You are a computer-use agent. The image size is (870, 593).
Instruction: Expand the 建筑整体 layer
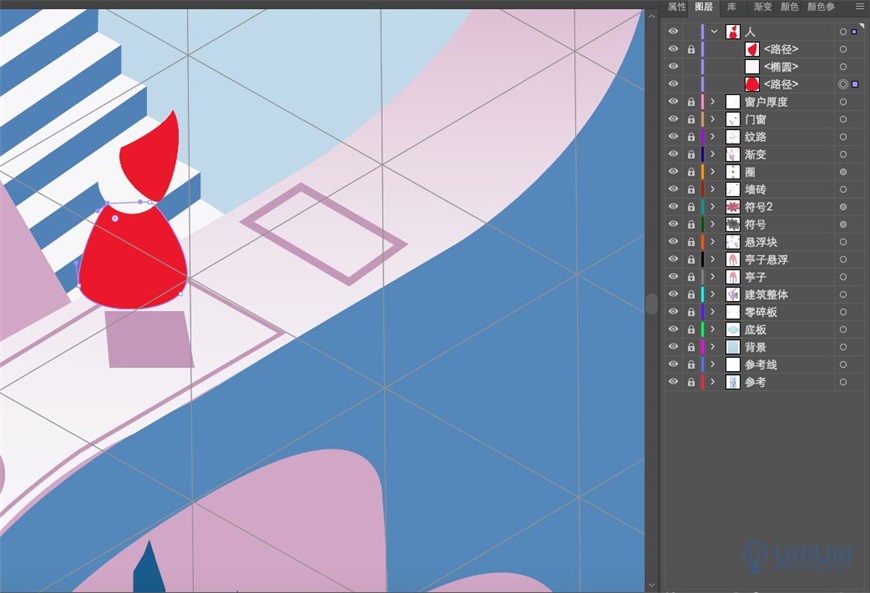tap(714, 294)
